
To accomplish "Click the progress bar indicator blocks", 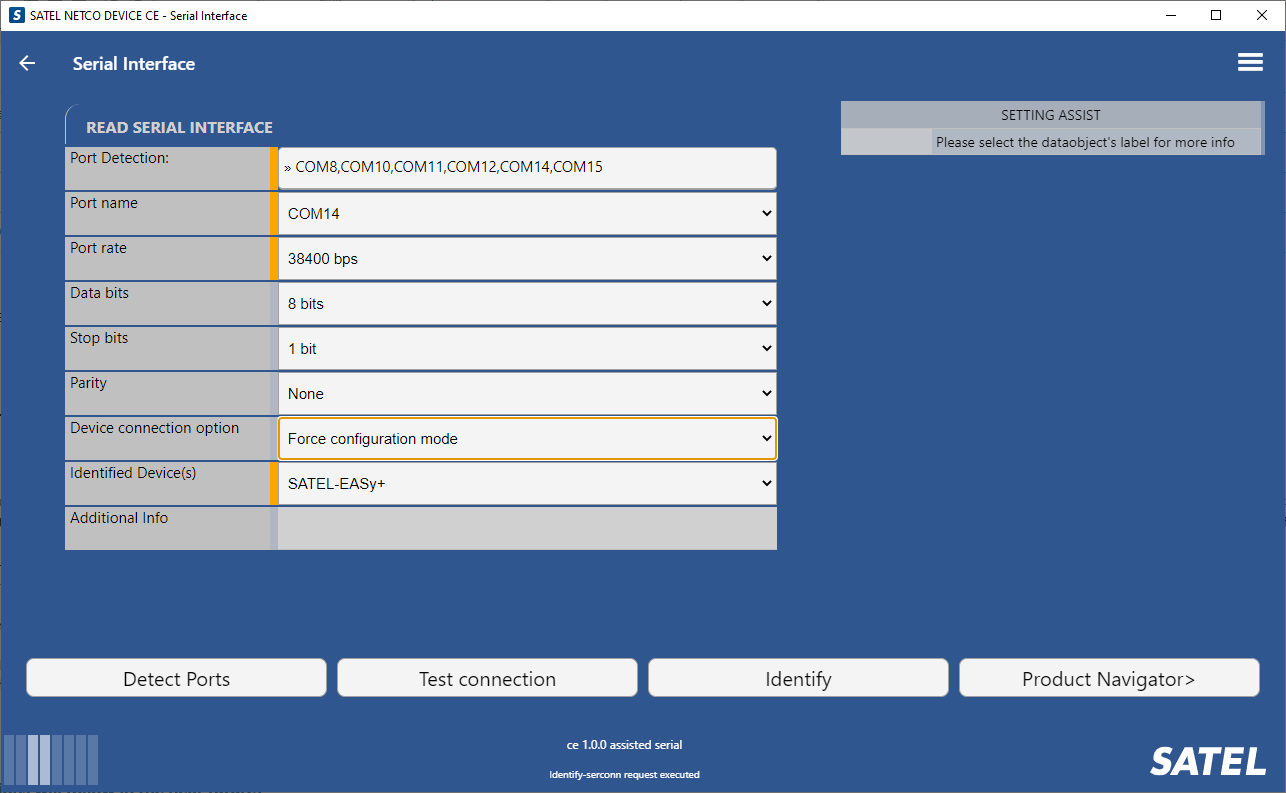I will (51, 759).
